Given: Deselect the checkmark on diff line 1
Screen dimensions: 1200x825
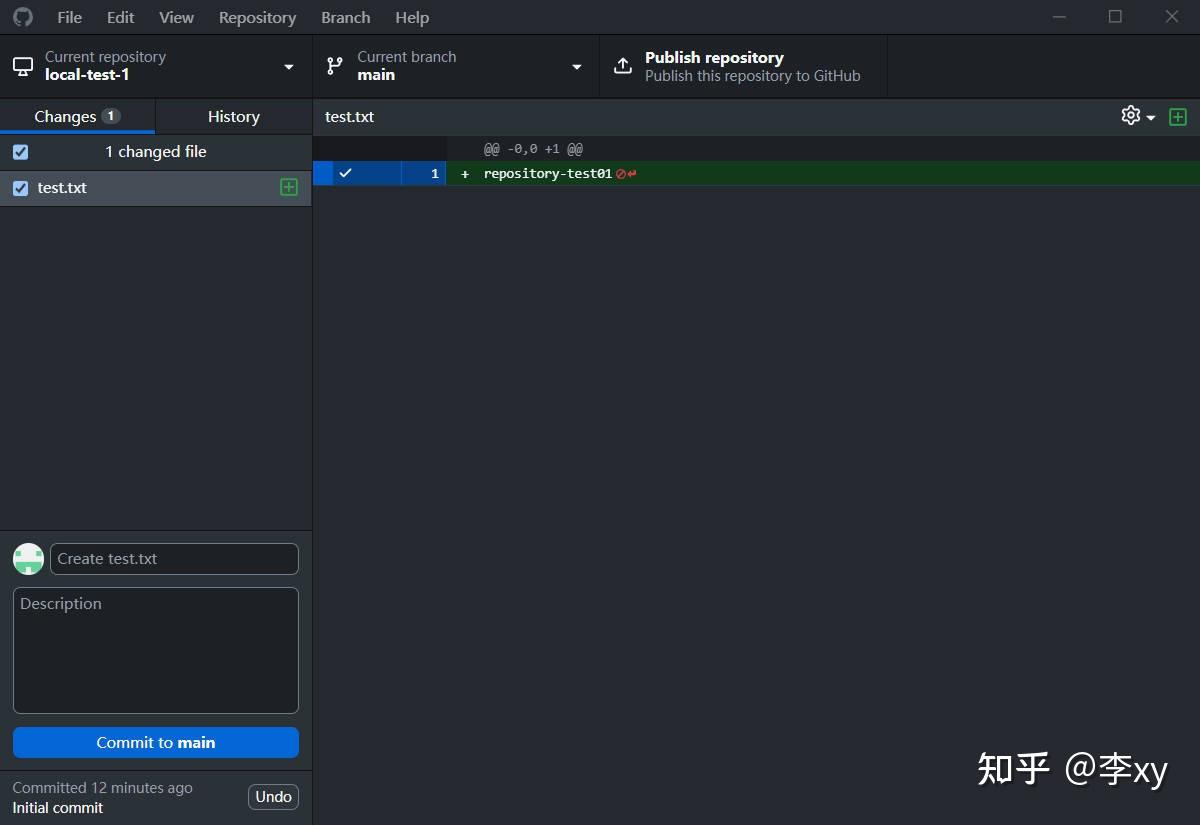Looking at the screenshot, I should click(345, 172).
